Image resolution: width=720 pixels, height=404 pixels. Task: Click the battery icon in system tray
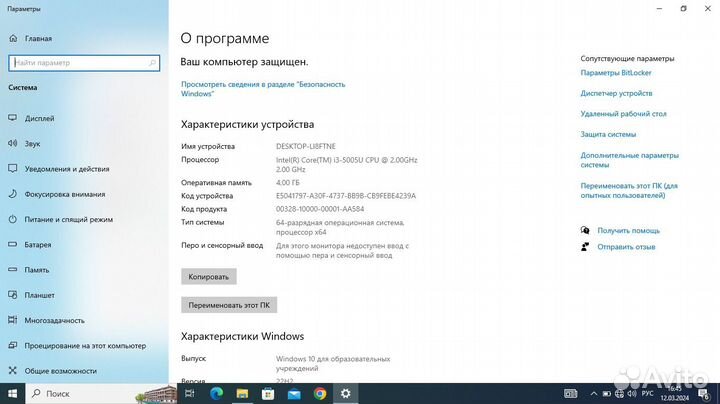(607, 394)
